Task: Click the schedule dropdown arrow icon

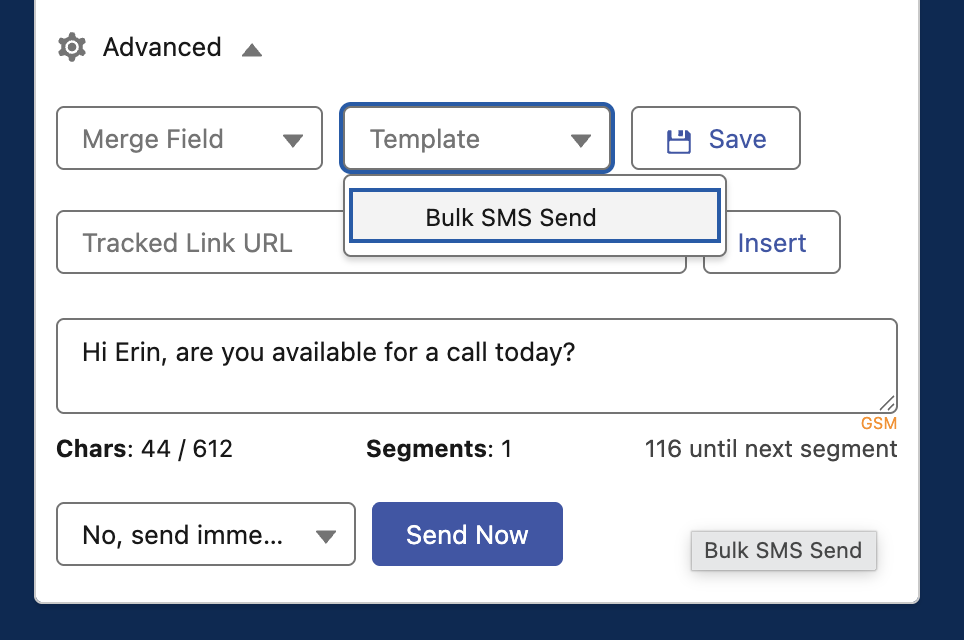Action: click(x=326, y=536)
